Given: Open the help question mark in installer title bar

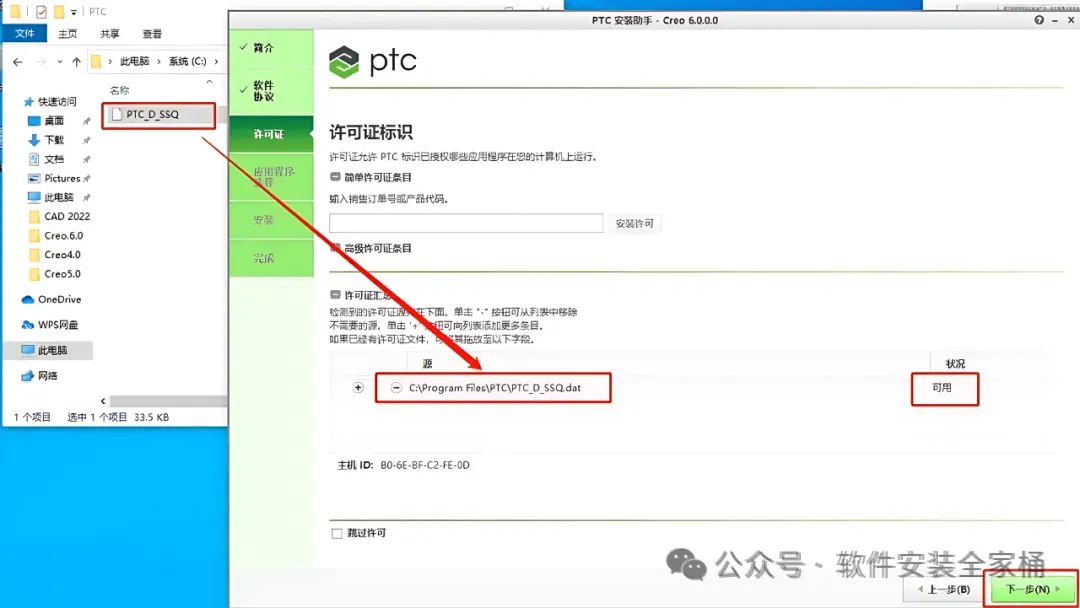Looking at the screenshot, I should tap(1039, 20).
